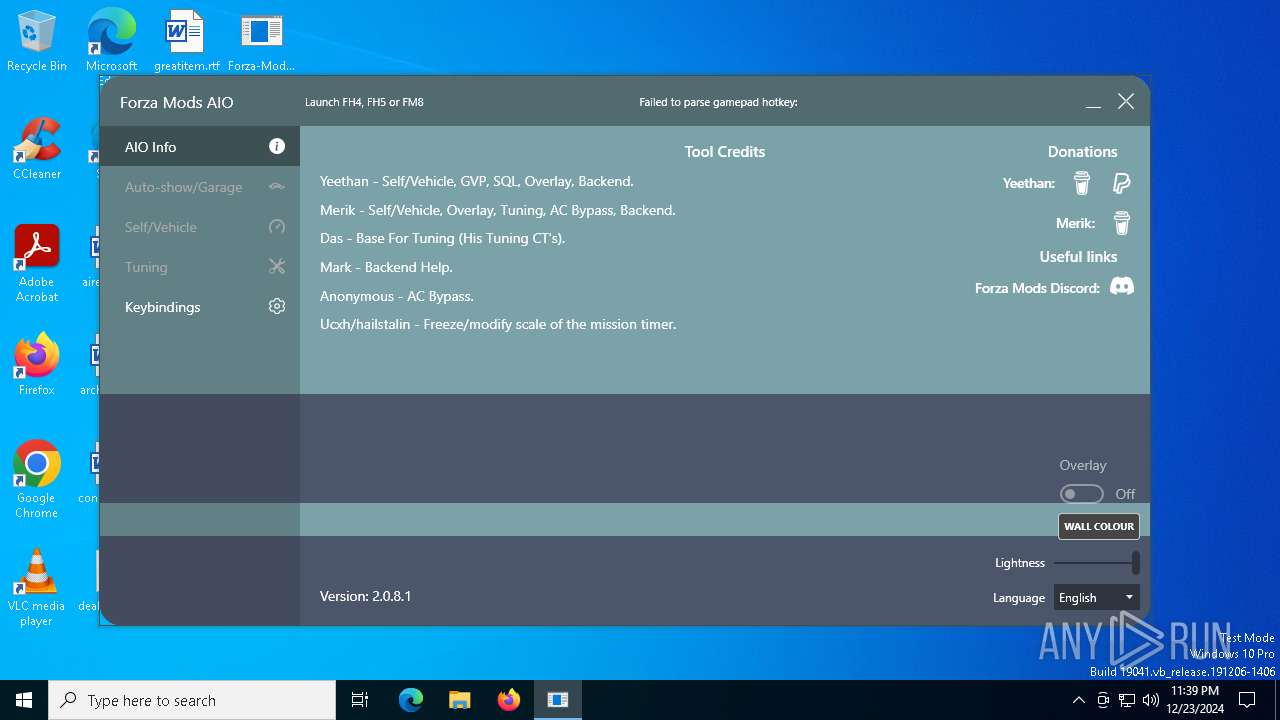Screen dimensions: 1280x720
Task: Open File Explorer from the taskbar
Action: pos(459,700)
